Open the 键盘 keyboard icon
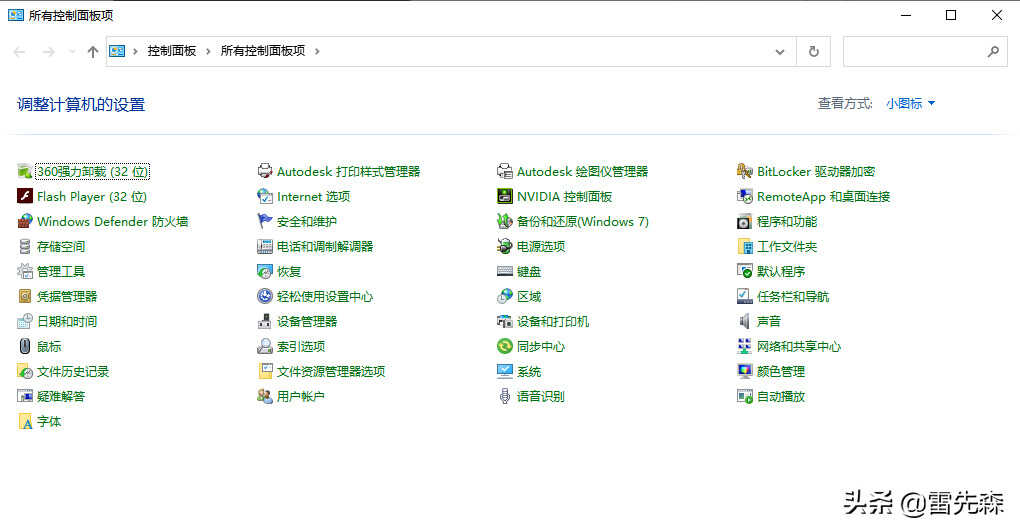 tap(505, 271)
